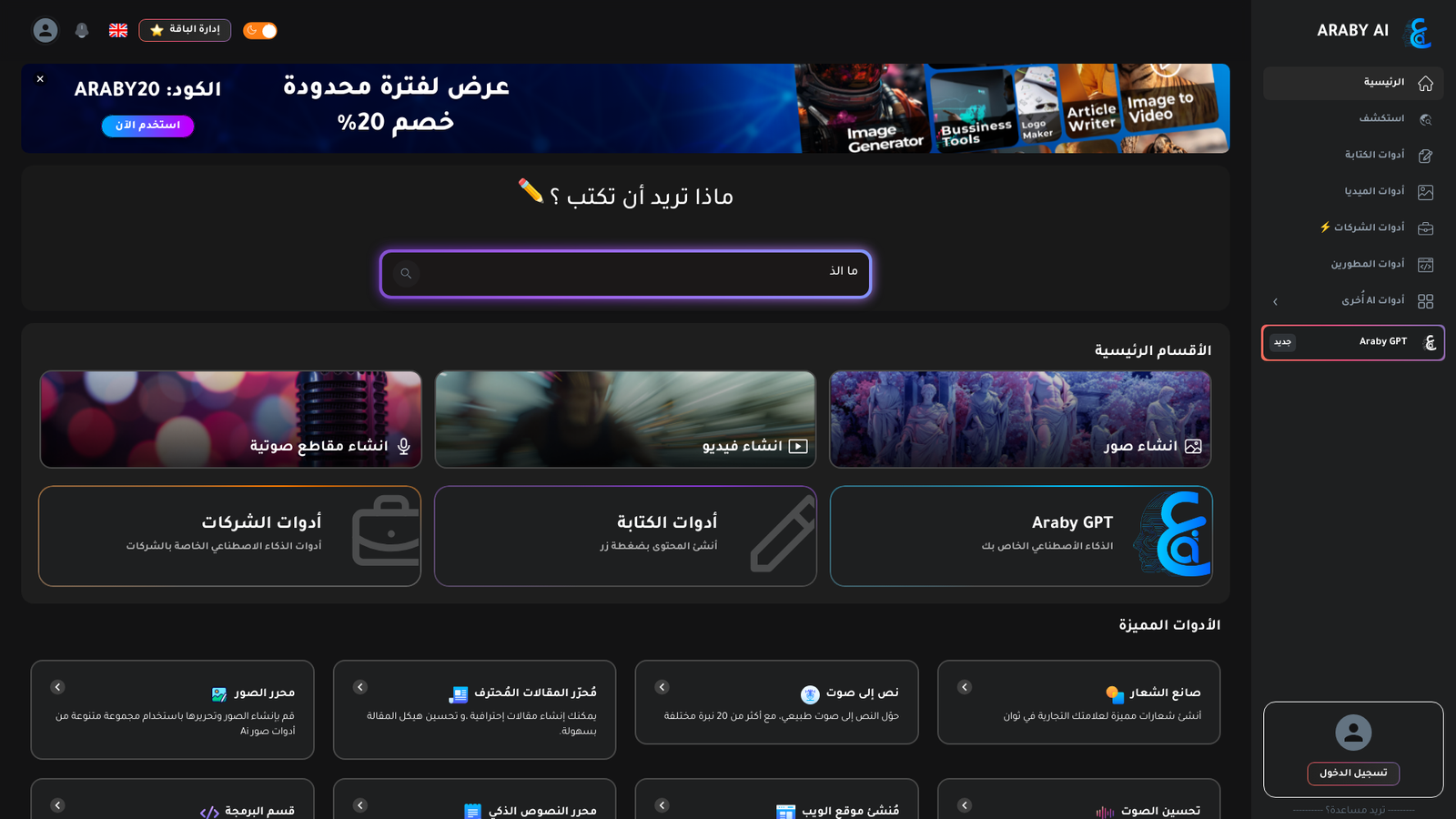This screenshot has width=1456, height=819.
Task: Open the أدوات المطورين sidebar item
Action: pyautogui.click(x=1353, y=265)
